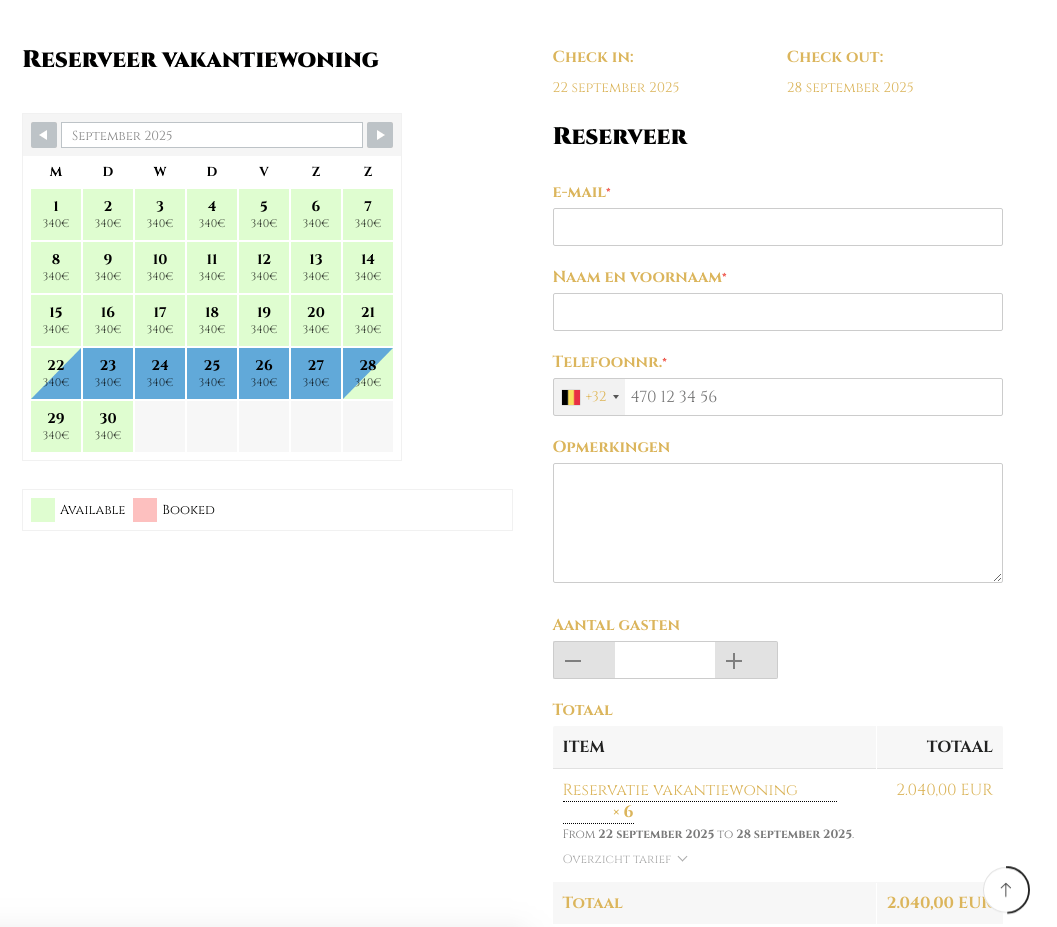Choose September 30 on the calendar
This screenshot has height=927, width=1057.
click(108, 426)
